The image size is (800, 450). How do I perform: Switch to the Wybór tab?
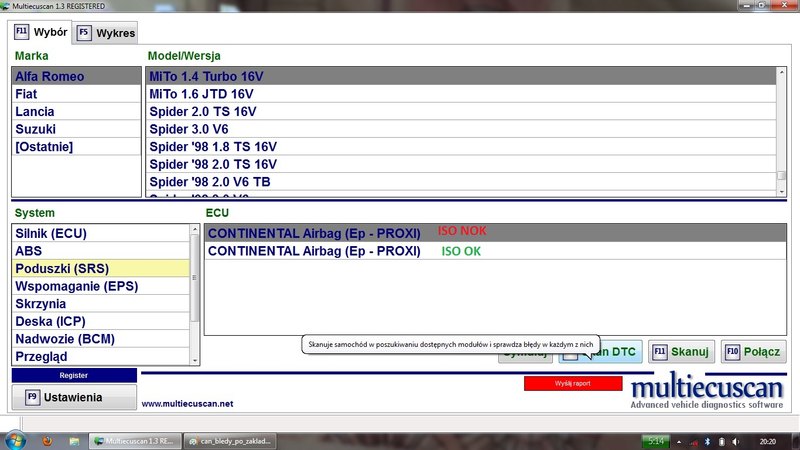coord(40,32)
